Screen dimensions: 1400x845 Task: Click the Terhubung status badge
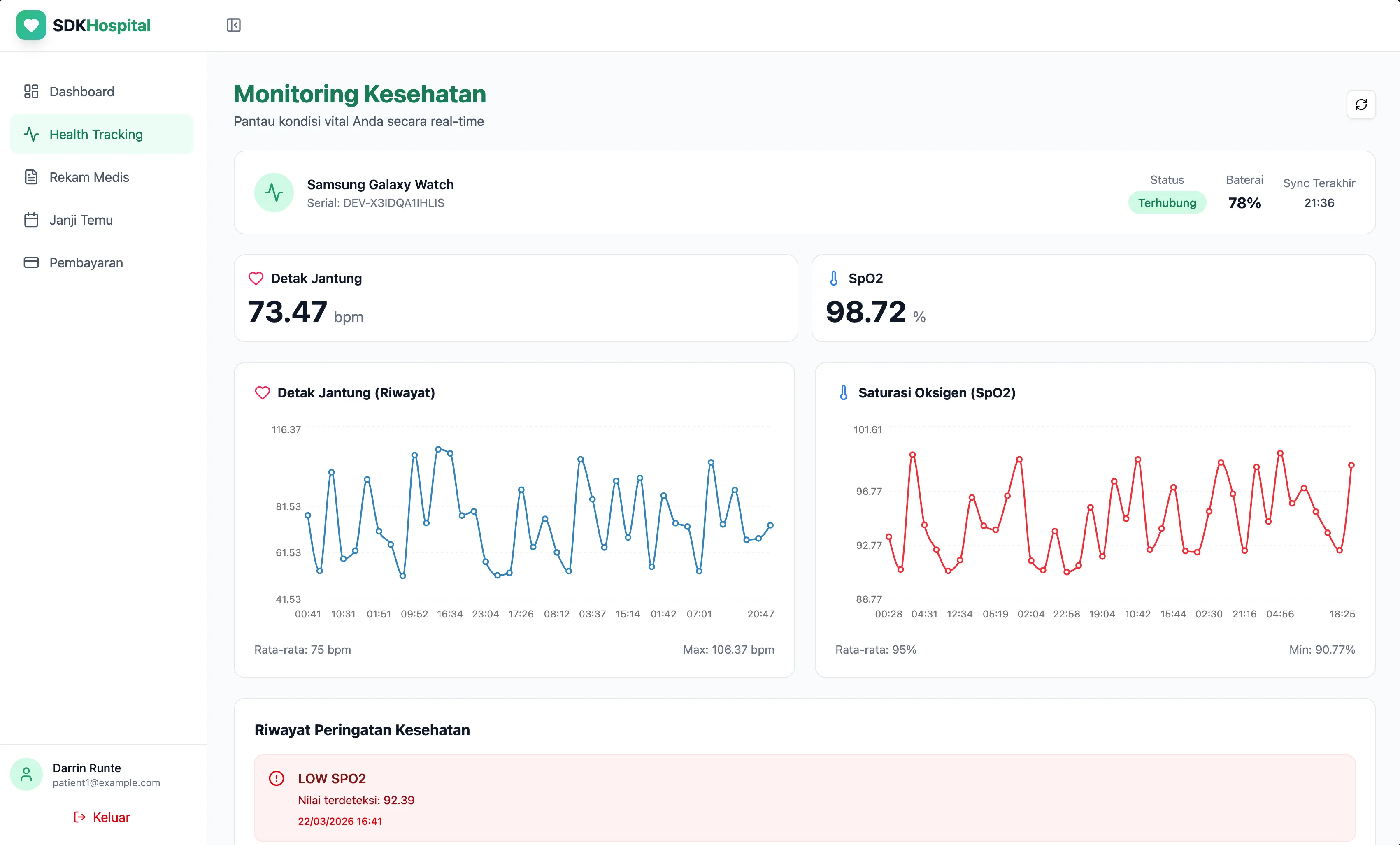(1167, 203)
